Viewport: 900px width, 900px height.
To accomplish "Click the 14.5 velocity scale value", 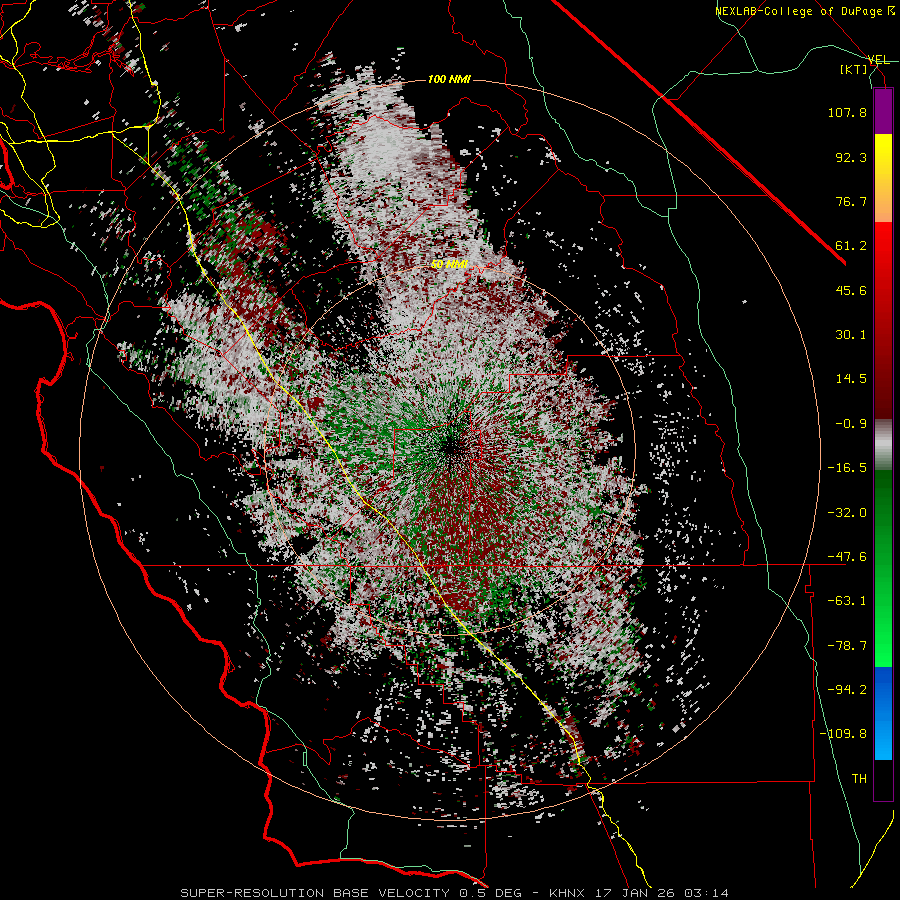I will (x=851, y=379).
